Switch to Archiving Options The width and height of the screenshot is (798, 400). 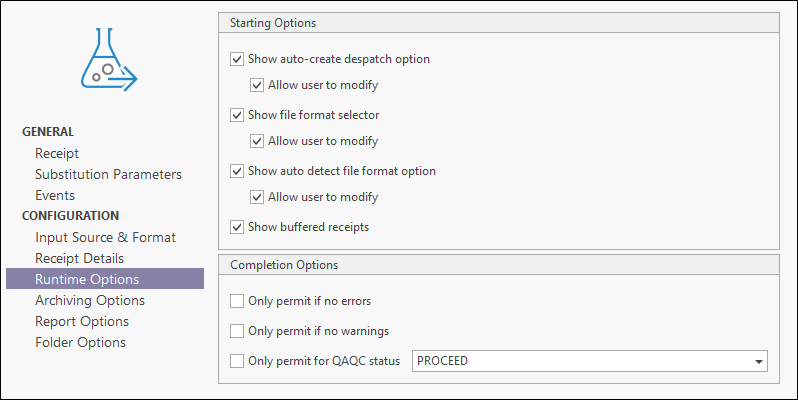tap(90, 300)
